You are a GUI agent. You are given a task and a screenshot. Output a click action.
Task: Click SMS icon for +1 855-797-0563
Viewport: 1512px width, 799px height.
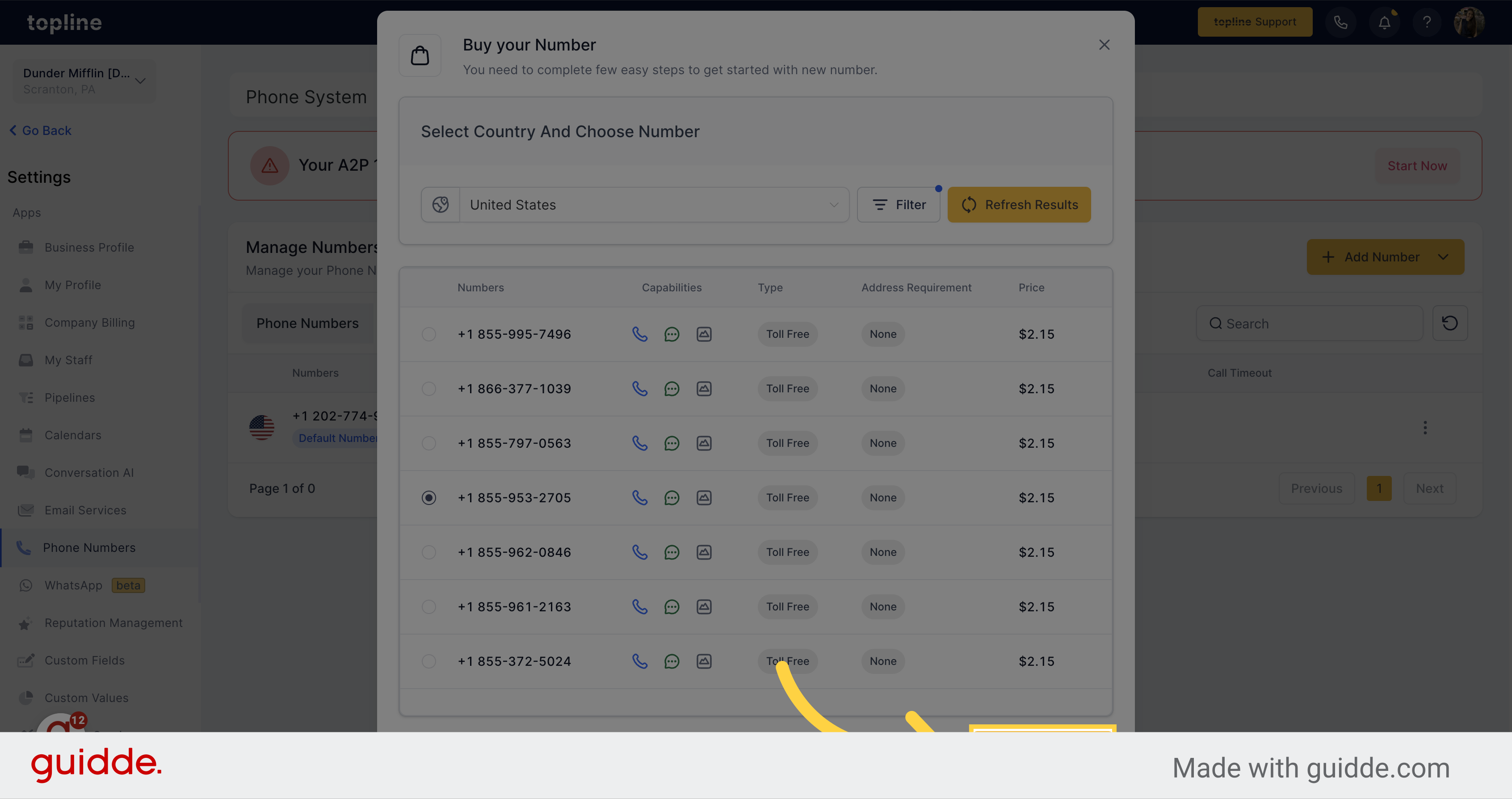click(672, 443)
